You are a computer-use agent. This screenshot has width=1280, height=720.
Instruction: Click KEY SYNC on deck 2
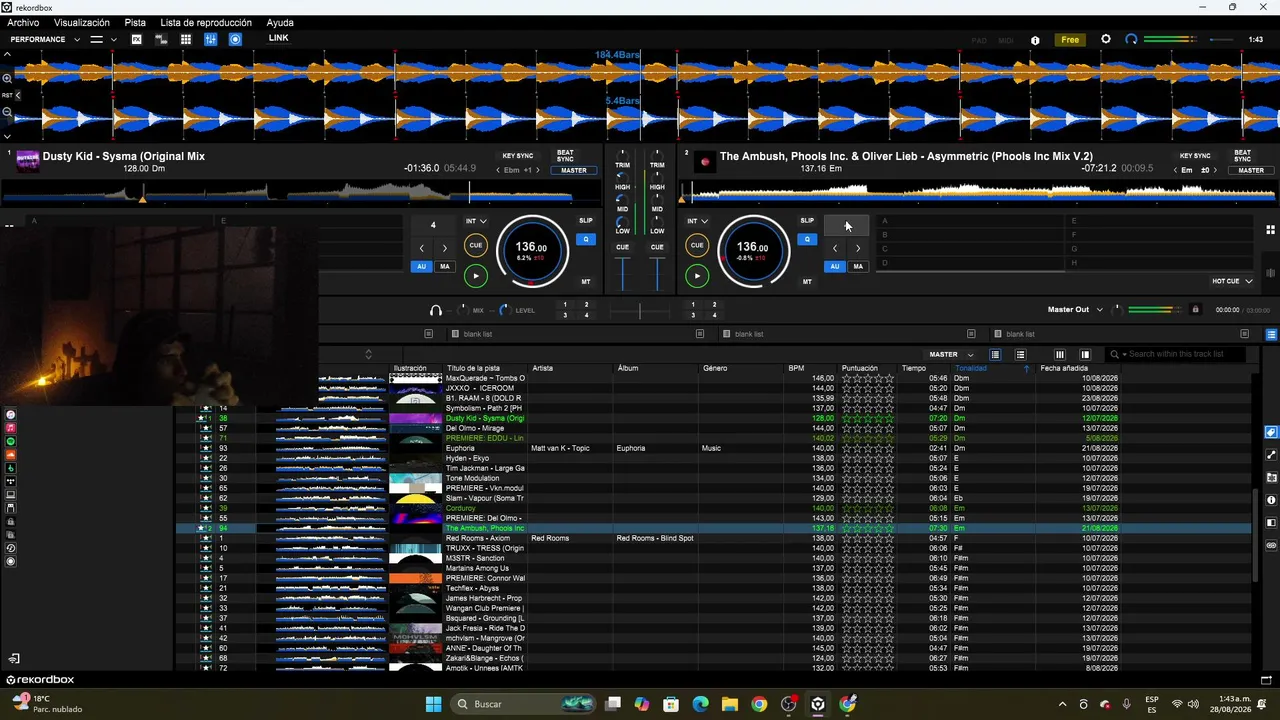[1195, 156]
